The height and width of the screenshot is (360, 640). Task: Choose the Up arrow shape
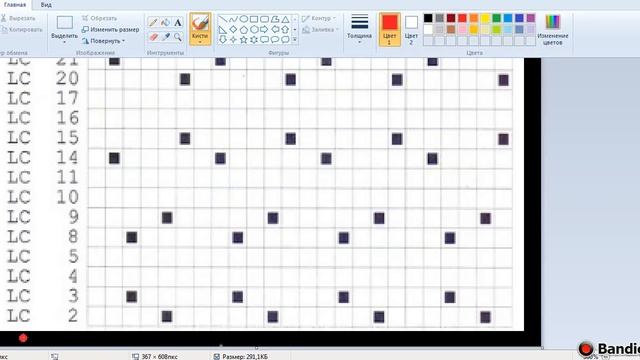[x=285, y=29]
